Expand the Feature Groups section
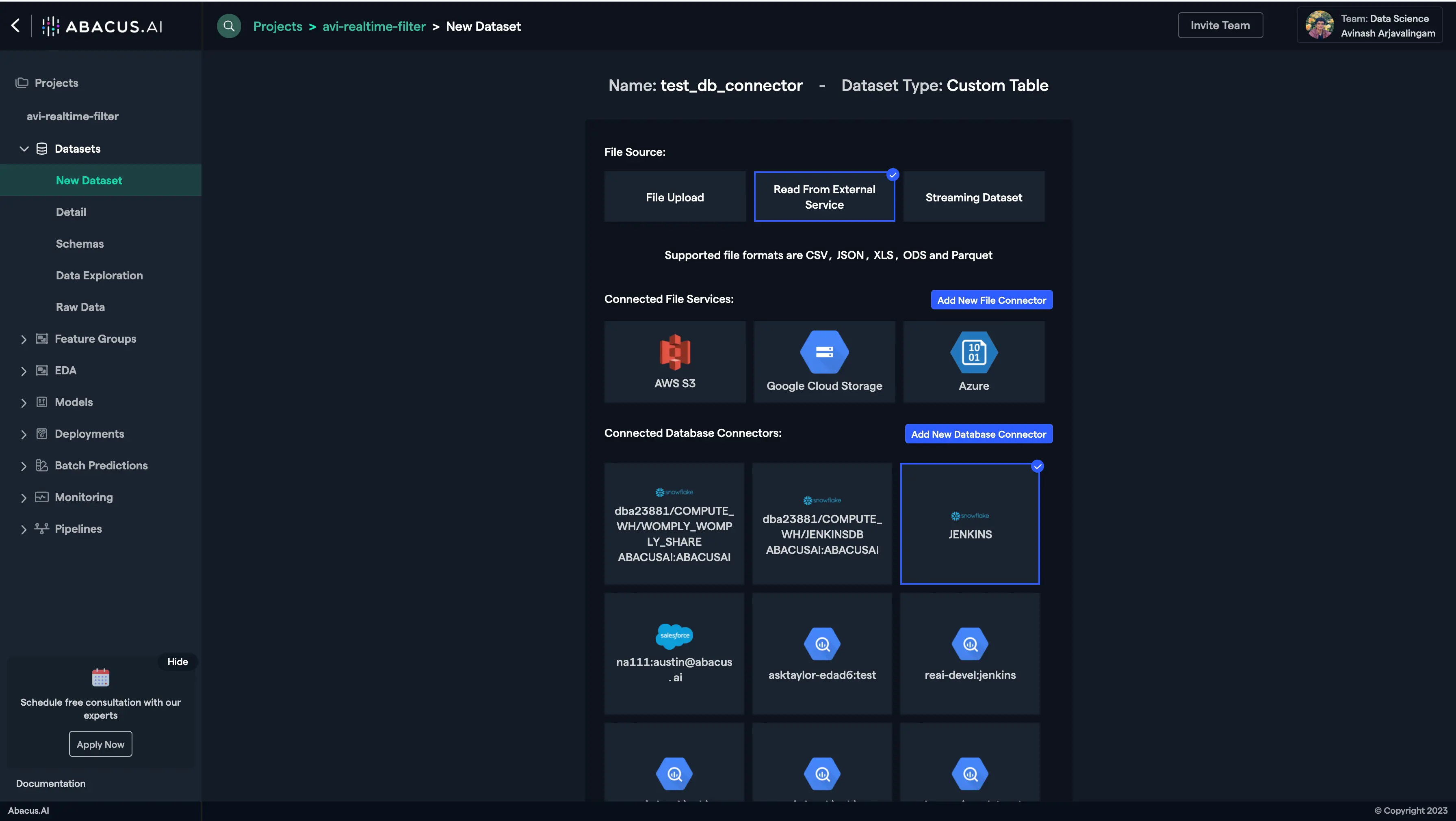This screenshot has height=821, width=1456. [24, 339]
